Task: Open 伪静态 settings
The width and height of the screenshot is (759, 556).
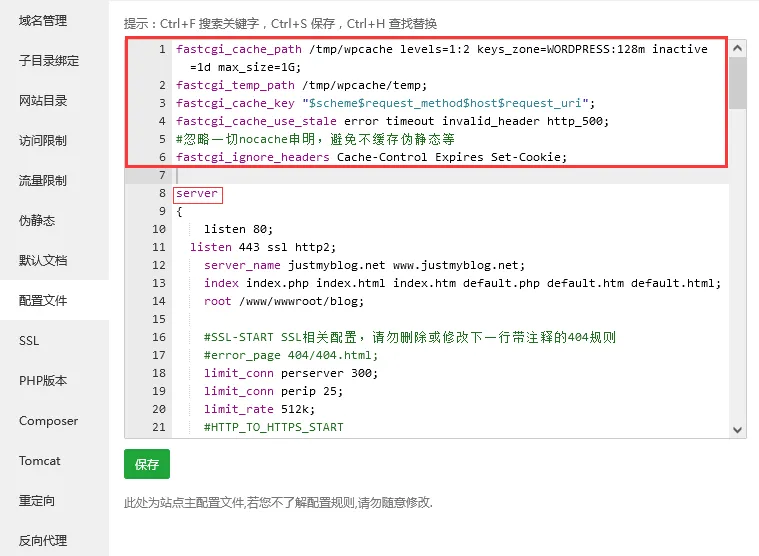Action: 37,221
